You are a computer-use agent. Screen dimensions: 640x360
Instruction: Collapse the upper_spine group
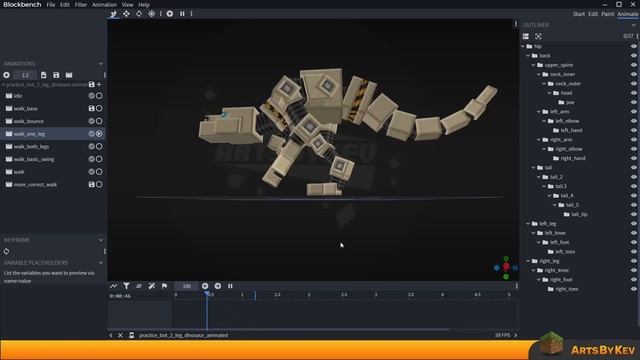tap(533, 65)
